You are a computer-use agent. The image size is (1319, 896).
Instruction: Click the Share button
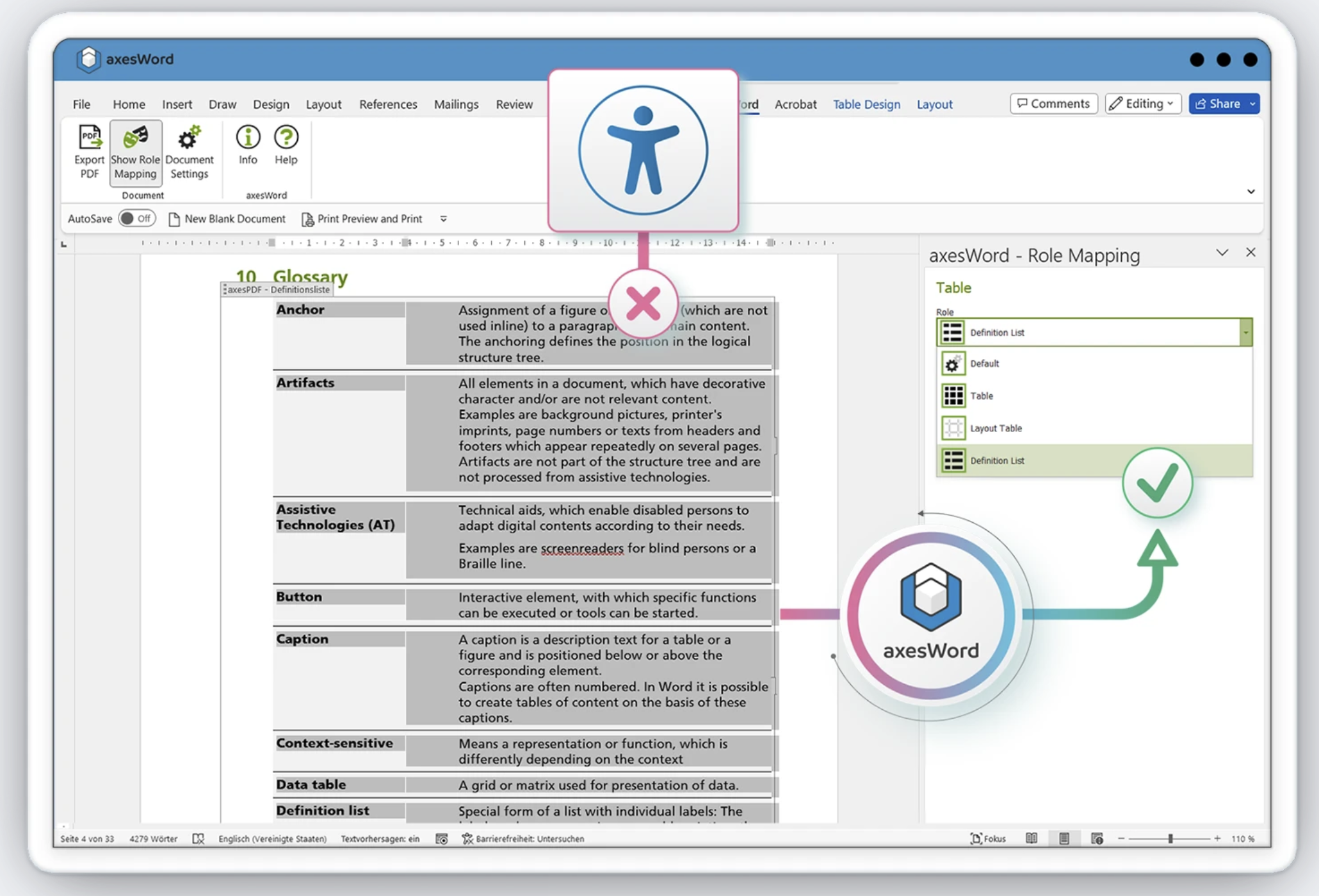(x=1224, y=104)
